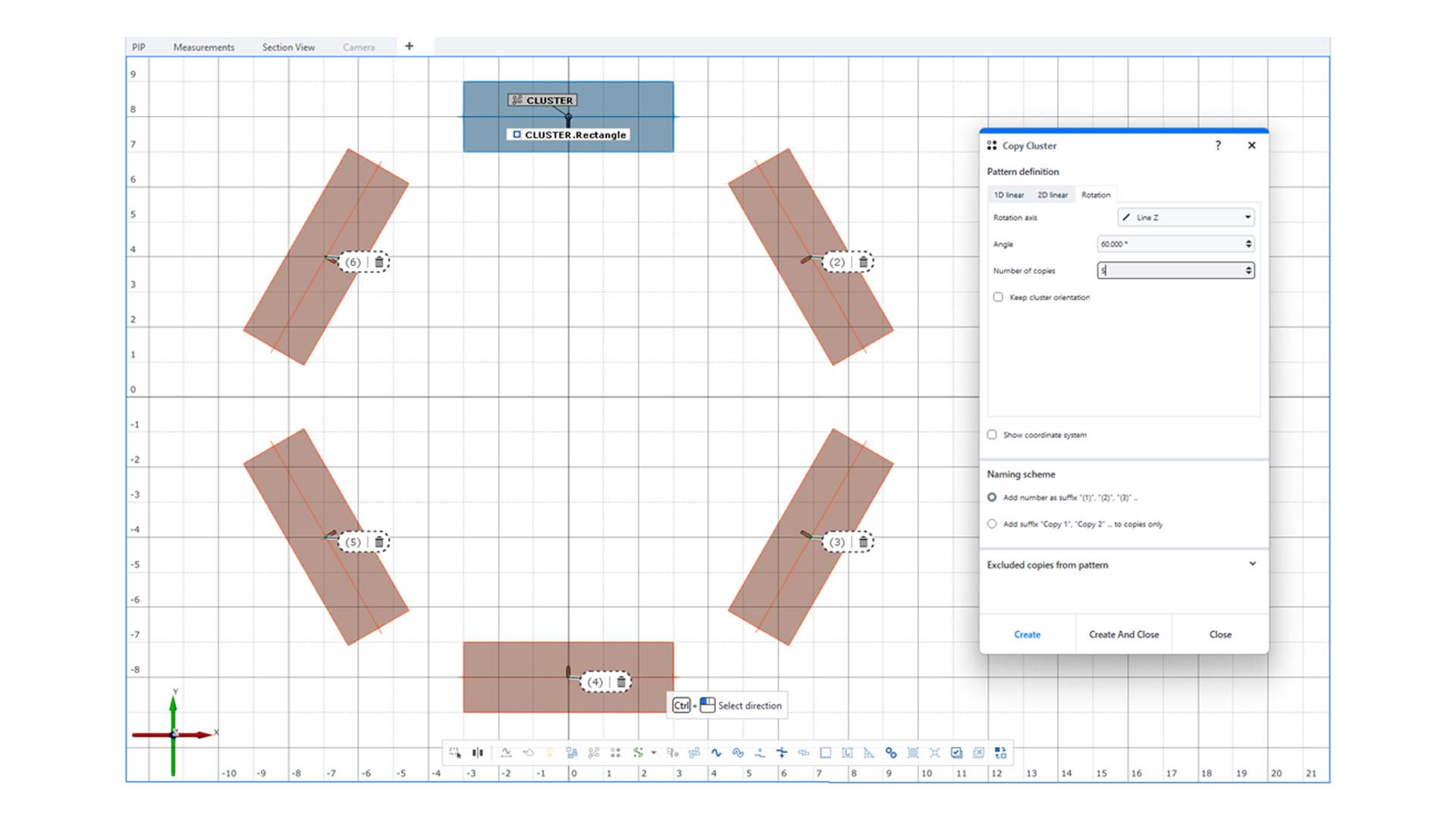The height and width of the screenshot is (819, 1456).
Task: Click the selection cursor tool in bottom toolbar
Action: pos(455,753)
